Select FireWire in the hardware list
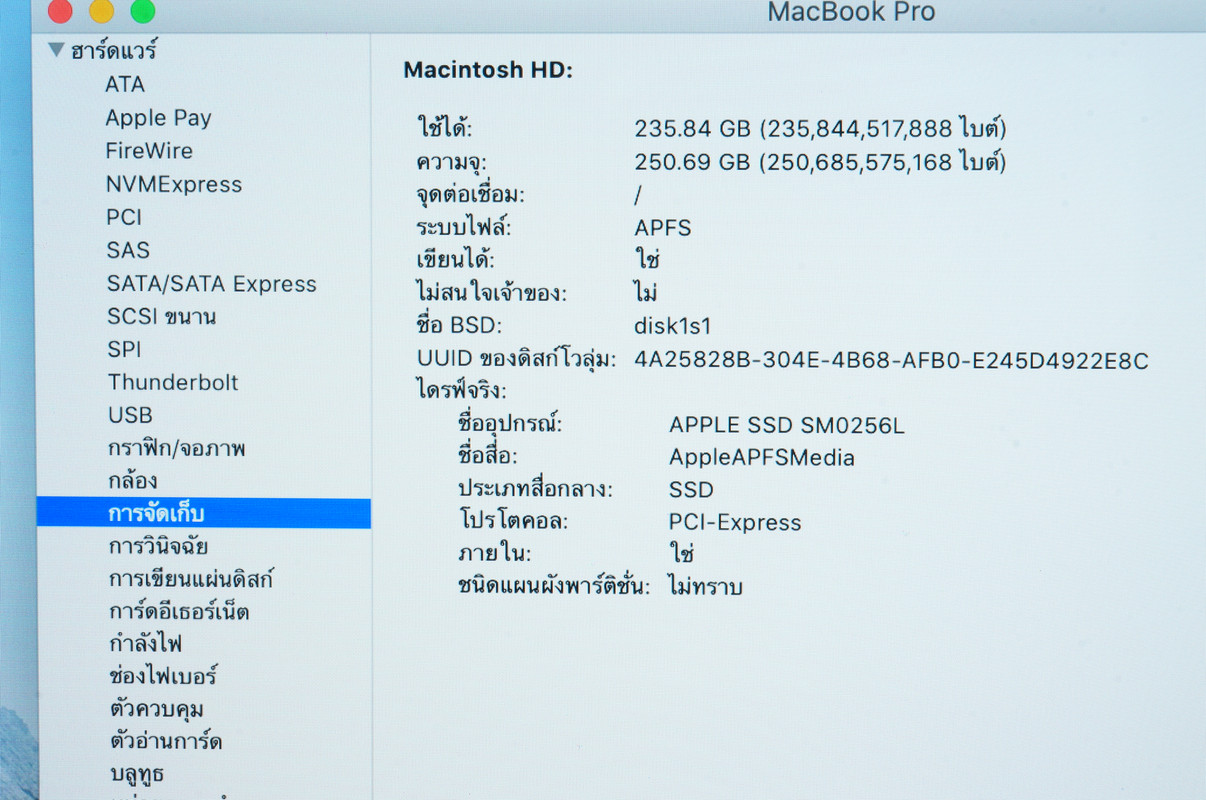Screen dimensions: 1206x800 [x=149, y=151]
